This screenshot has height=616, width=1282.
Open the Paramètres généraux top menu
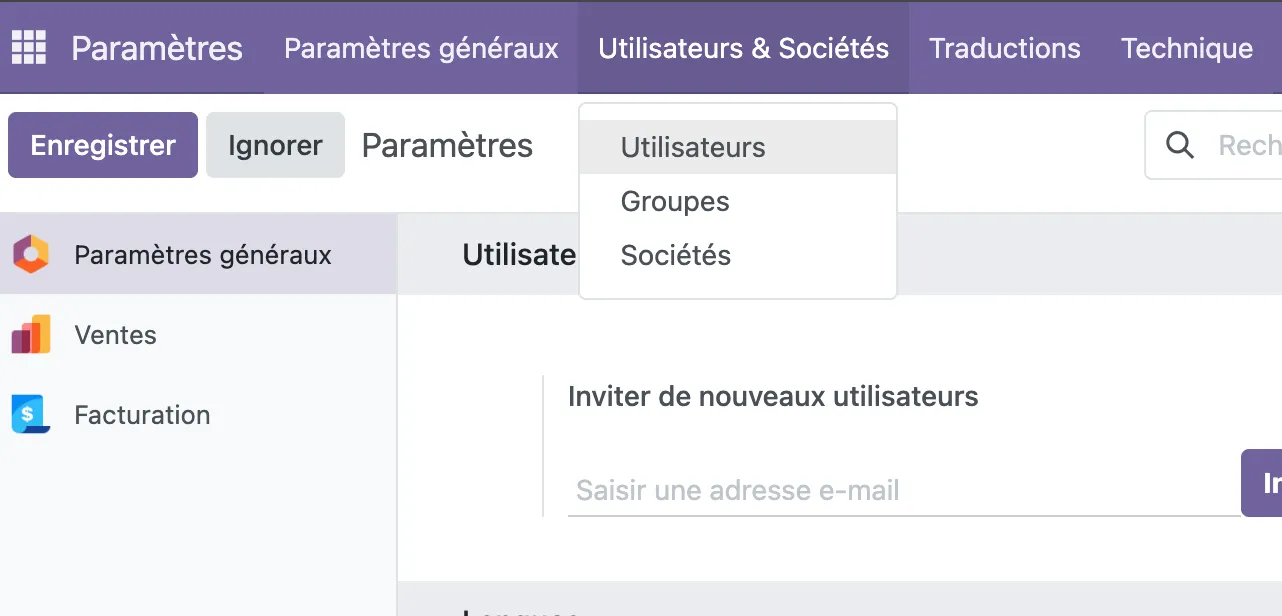point(421,48)
